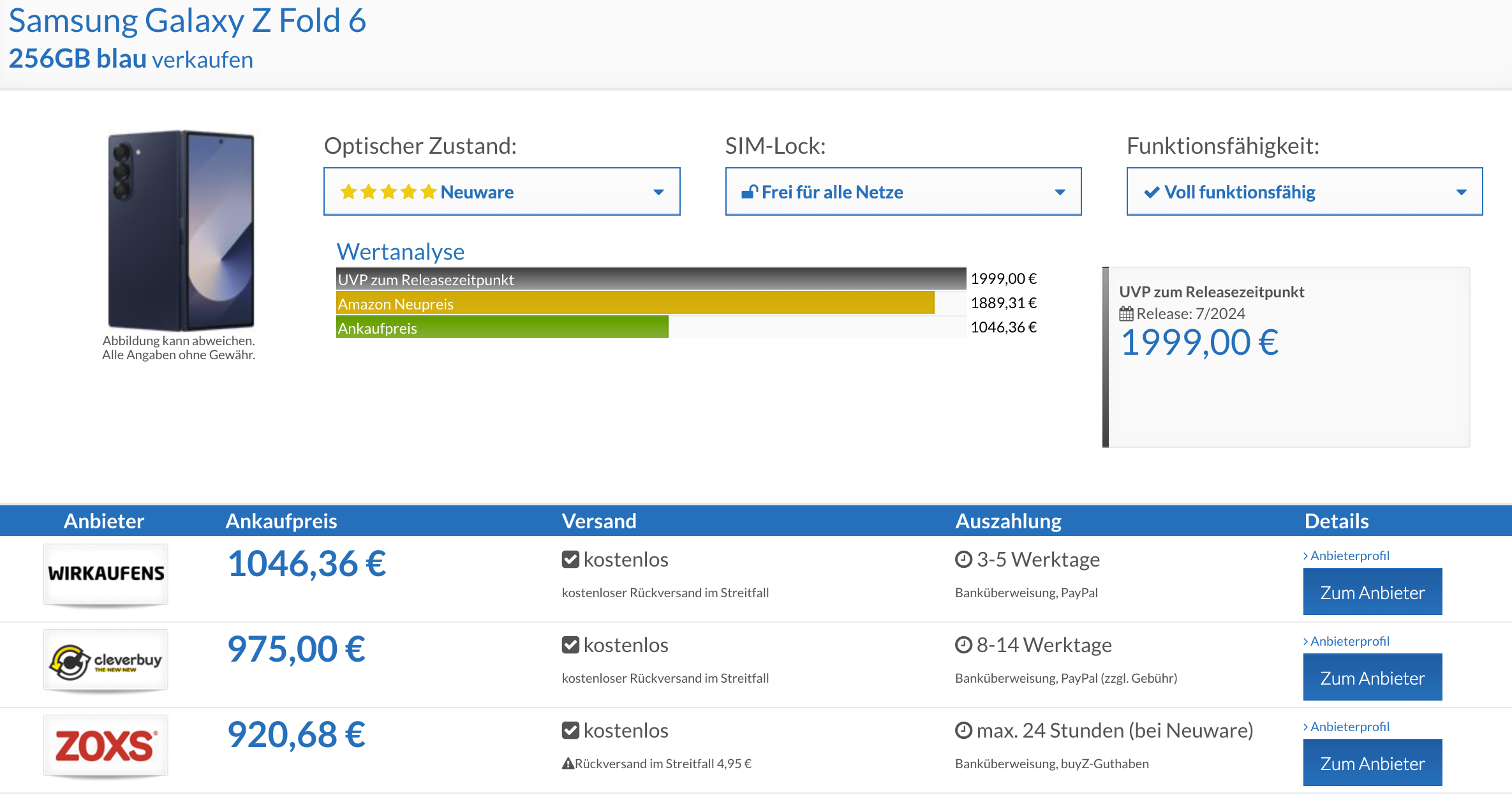Viewport: 1512px width, 795px height.
Task: Open the Anbieterprofil link for ZOXS
Action: click(1346, 727)
